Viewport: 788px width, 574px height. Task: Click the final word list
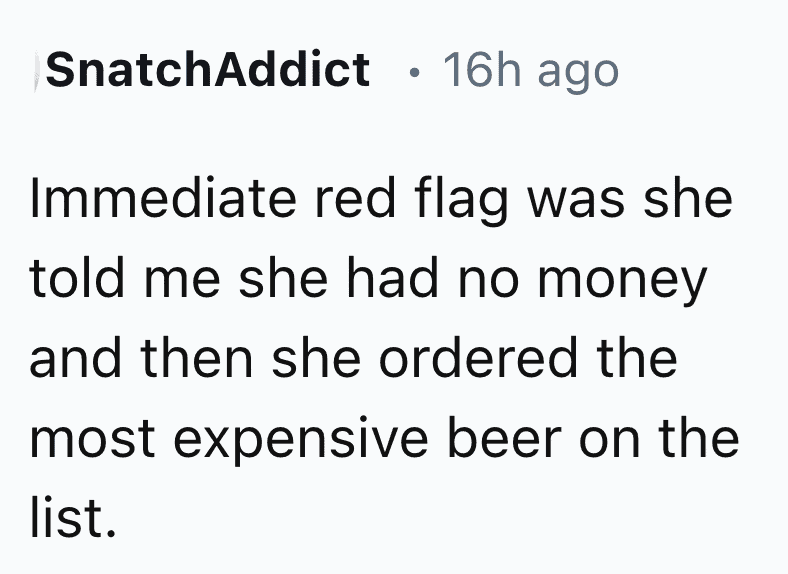pyautogui.click(x=73, y=517)
